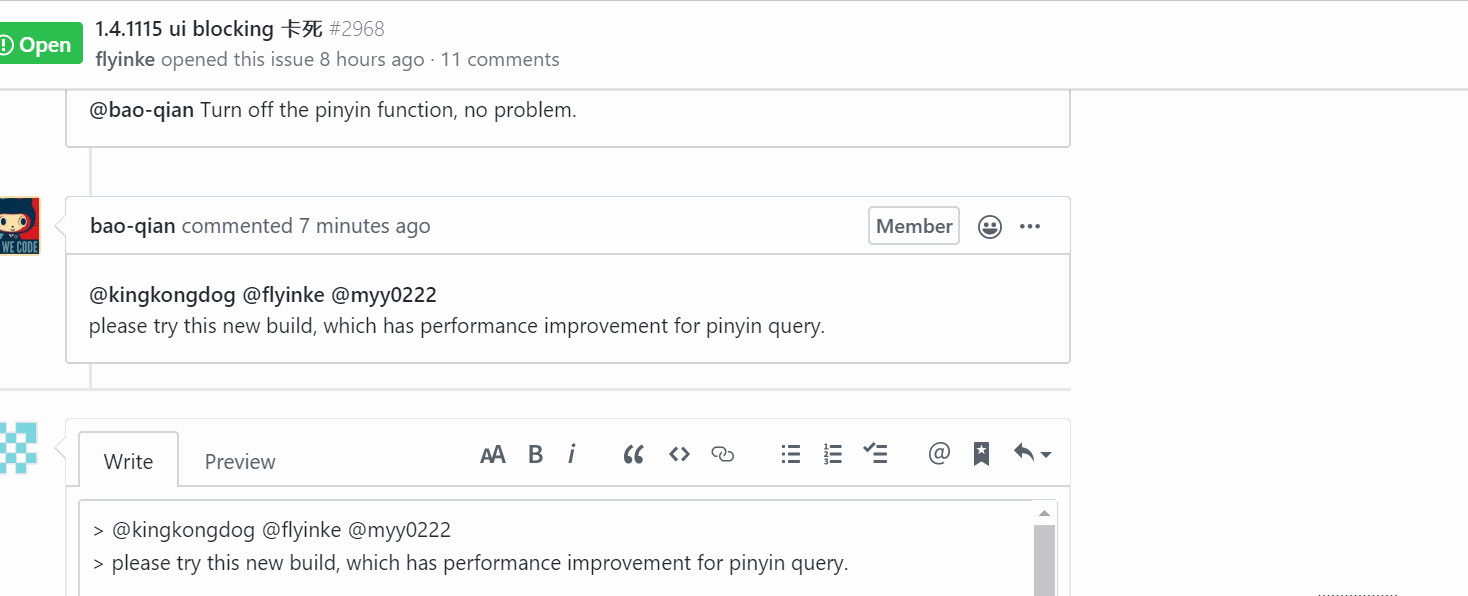1468x596 pixels.
Task: Reference an issue with the bookmark icon
Action: (982, 454)
